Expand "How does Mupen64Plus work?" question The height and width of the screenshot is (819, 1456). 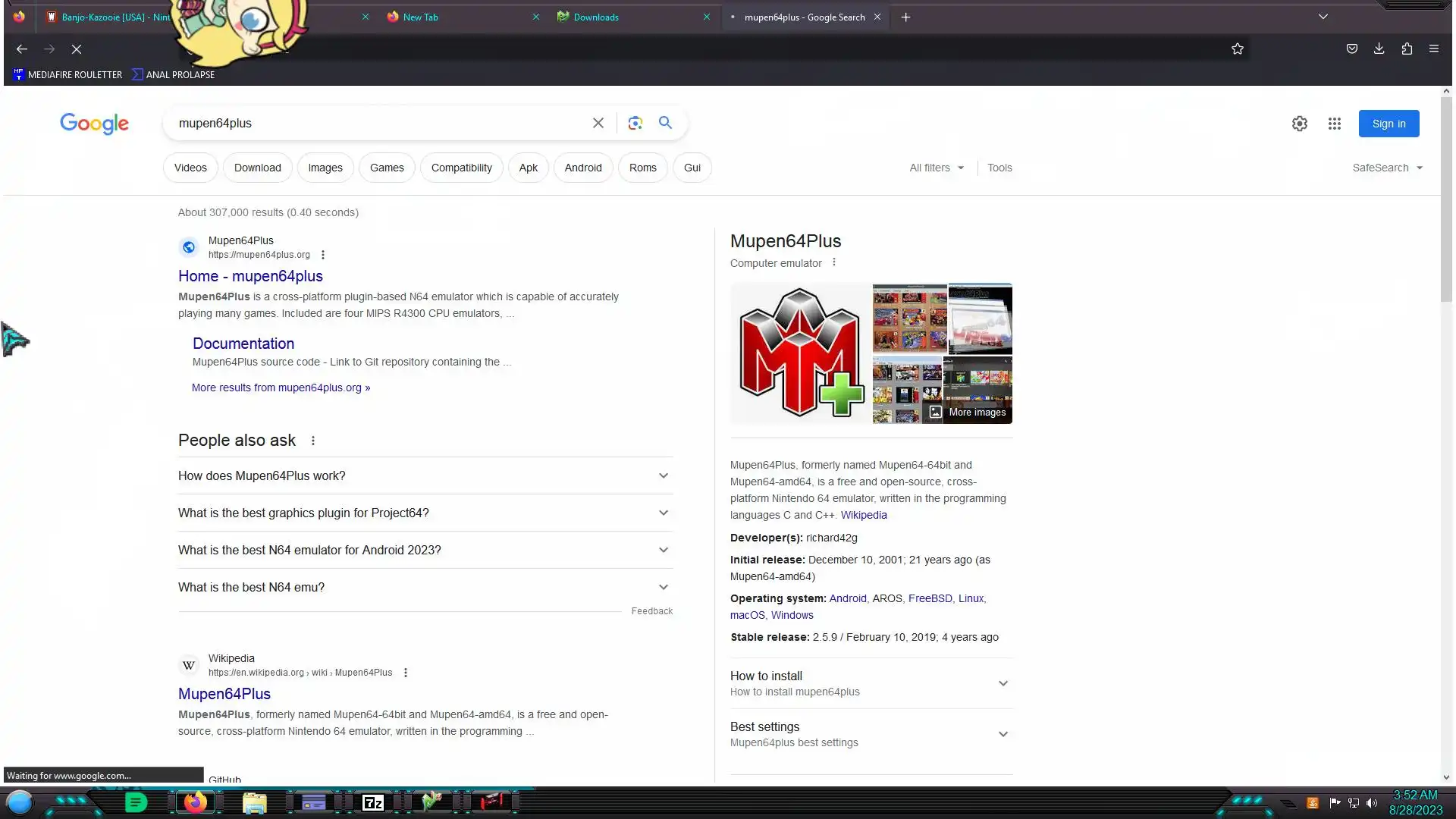(x=425, y=475)
